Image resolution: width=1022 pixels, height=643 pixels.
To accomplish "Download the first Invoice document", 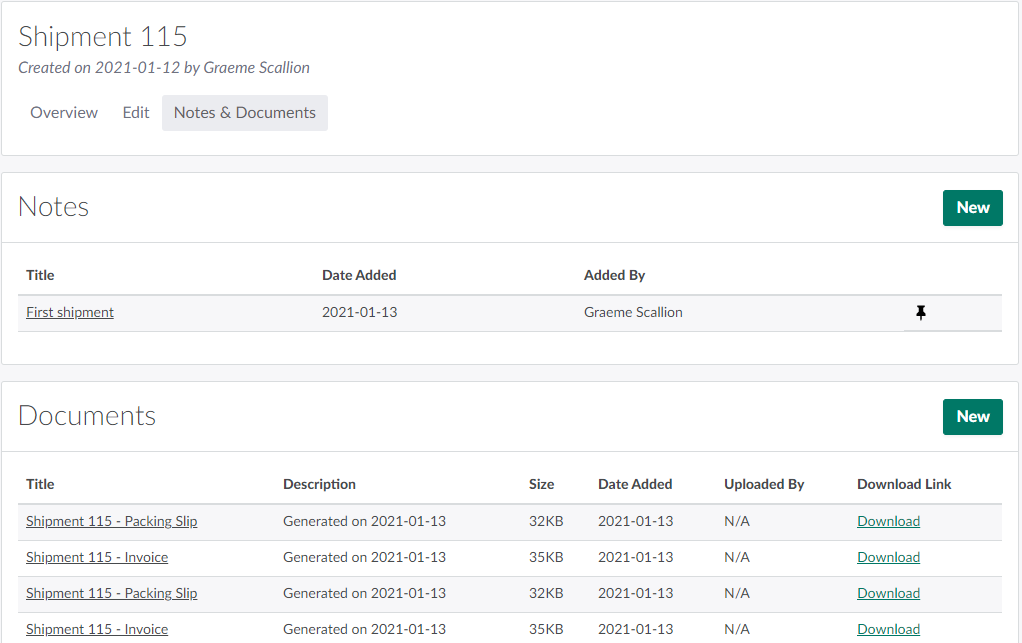I will pos(888,557).
